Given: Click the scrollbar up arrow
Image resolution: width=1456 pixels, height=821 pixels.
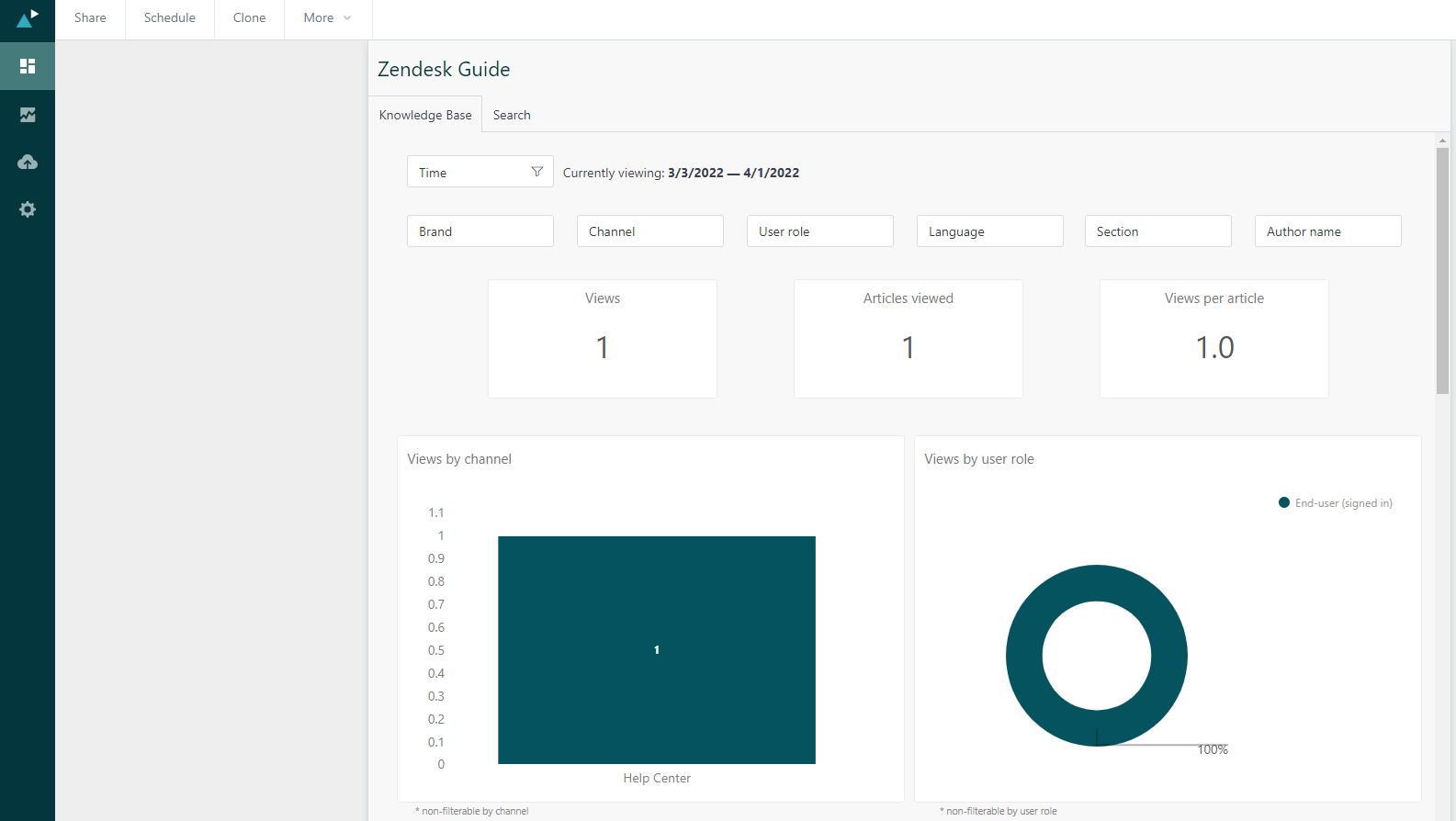Looking at the screenshot, I should 1442,141.
